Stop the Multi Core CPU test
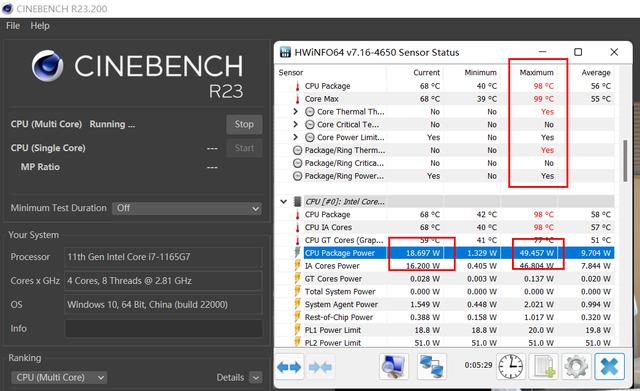The image size is (640, 391). coord(244,124)
